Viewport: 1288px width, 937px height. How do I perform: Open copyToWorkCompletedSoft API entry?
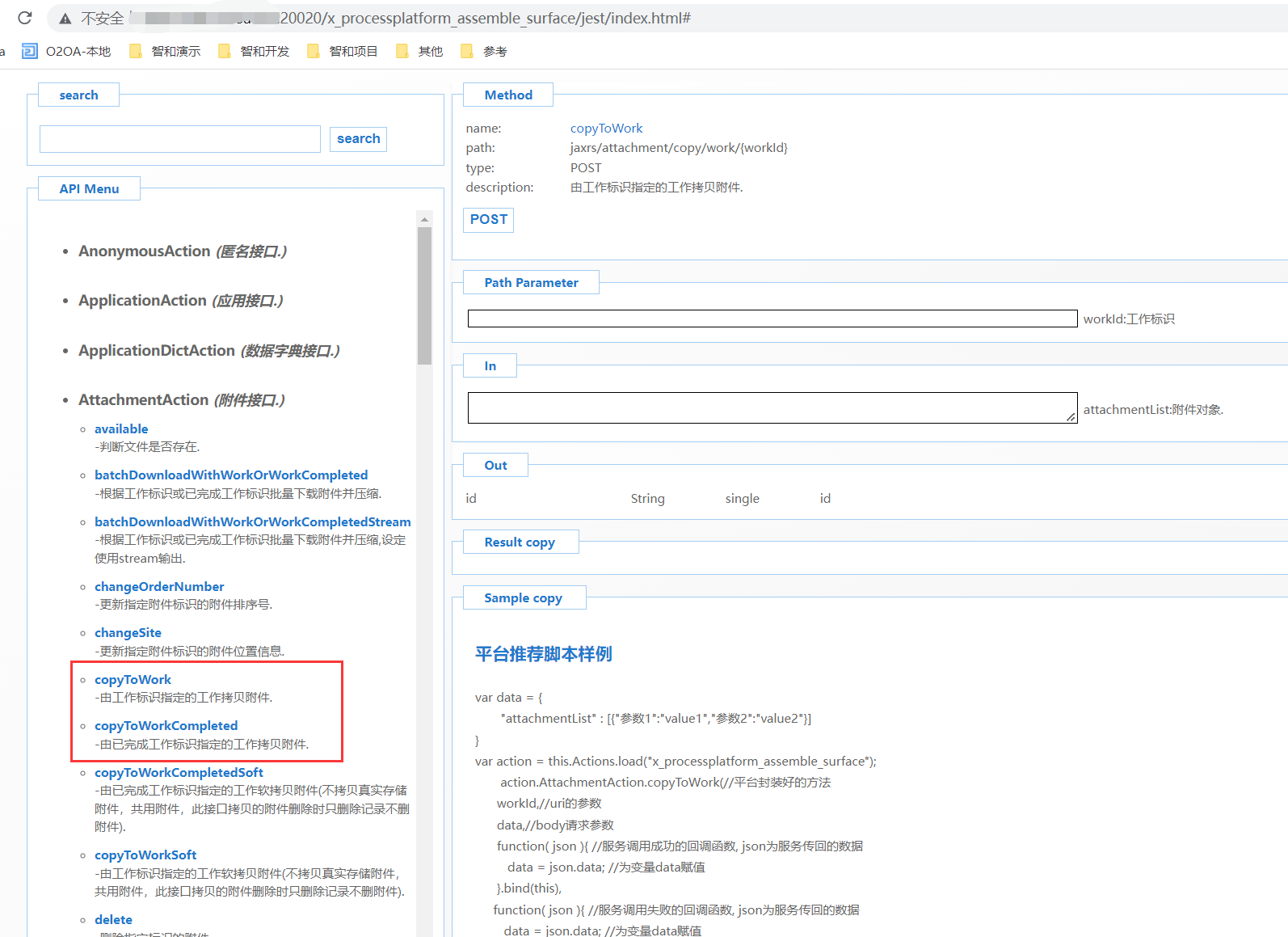pos(179,773)
